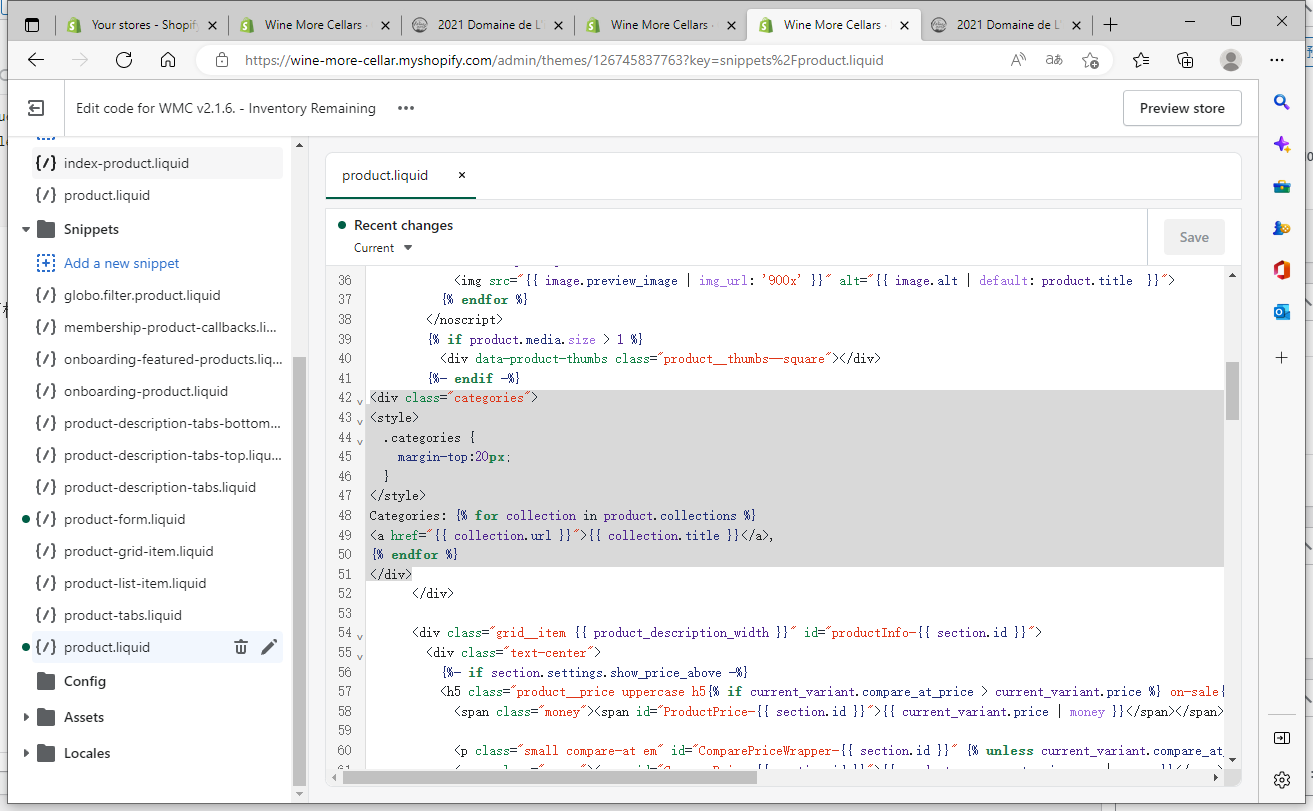The width and height of the screenshot is (1313, 811).
Task: Open the Current version dropdown
Action: 383,248
